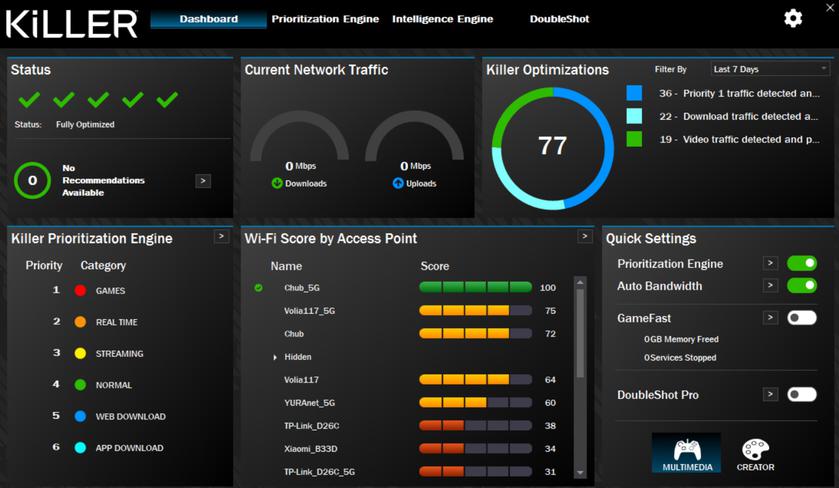
Task: Open settings with the gear icon
Action: [x=793, y=18]
